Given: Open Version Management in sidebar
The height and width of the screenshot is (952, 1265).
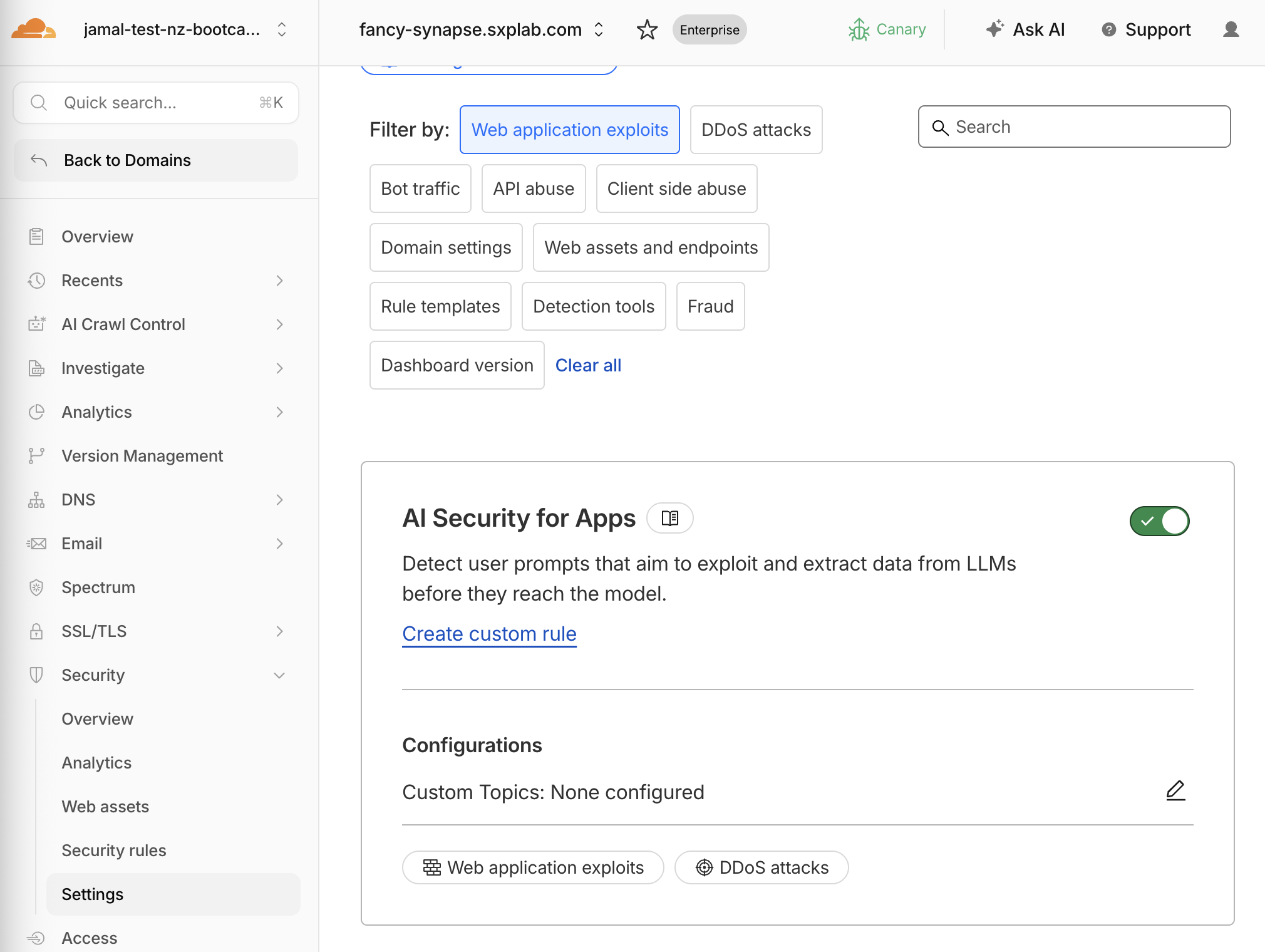Looking at the screenshot, I should (142, 456).
